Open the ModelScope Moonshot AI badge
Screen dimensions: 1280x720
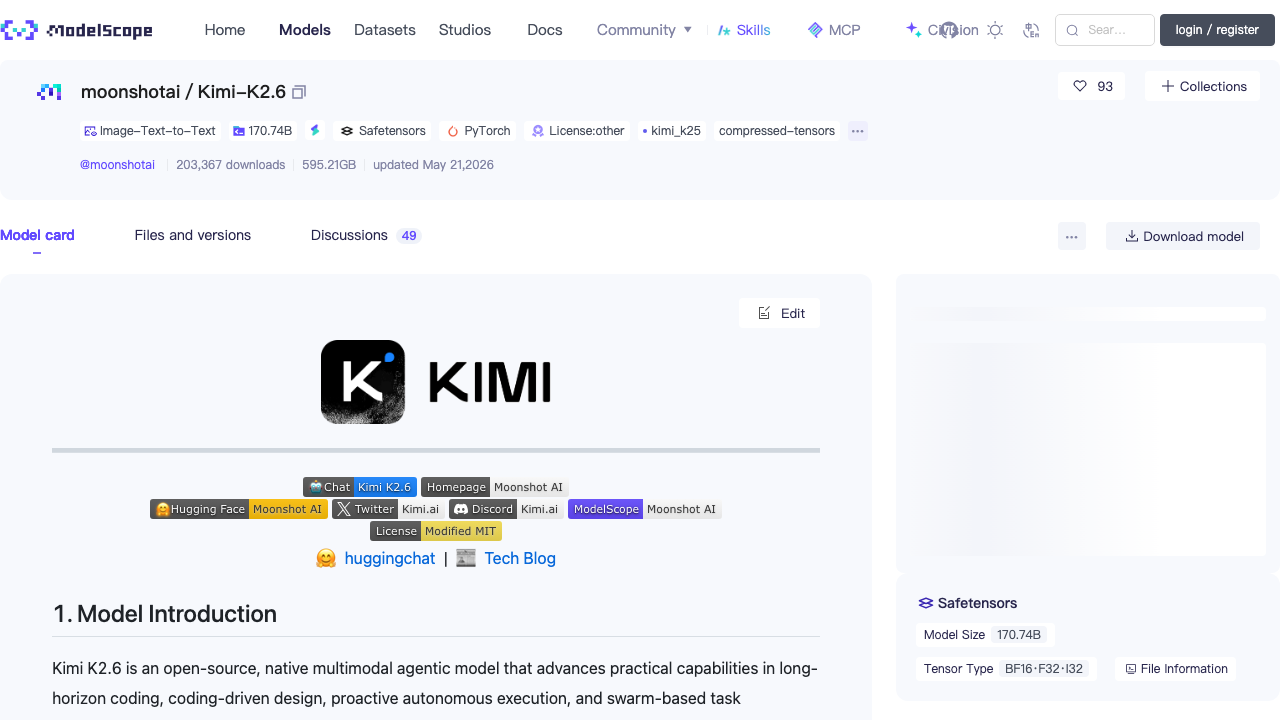[x=645, y=509]
